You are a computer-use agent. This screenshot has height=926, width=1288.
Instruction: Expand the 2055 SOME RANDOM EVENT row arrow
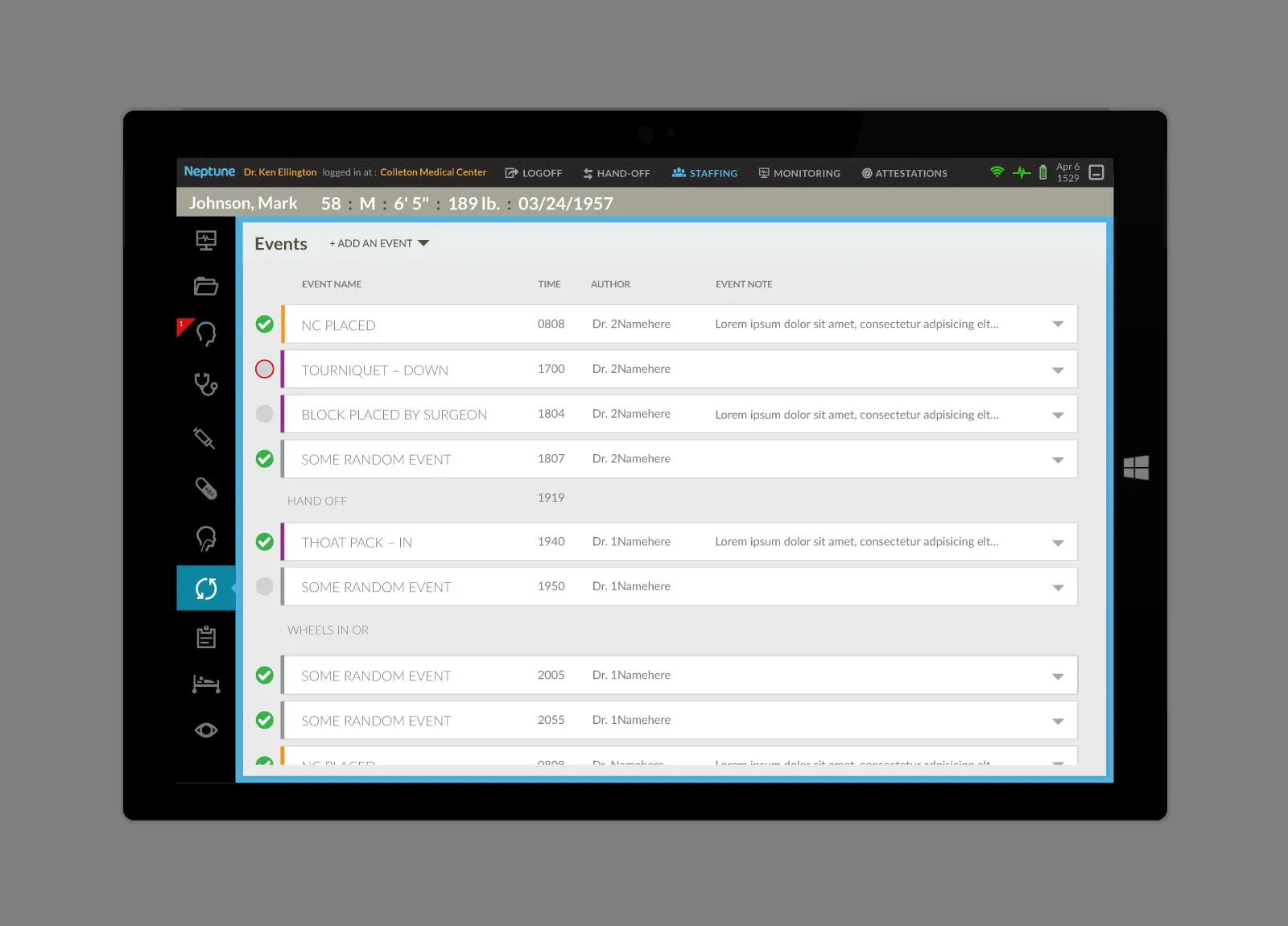coord(1058,721)
